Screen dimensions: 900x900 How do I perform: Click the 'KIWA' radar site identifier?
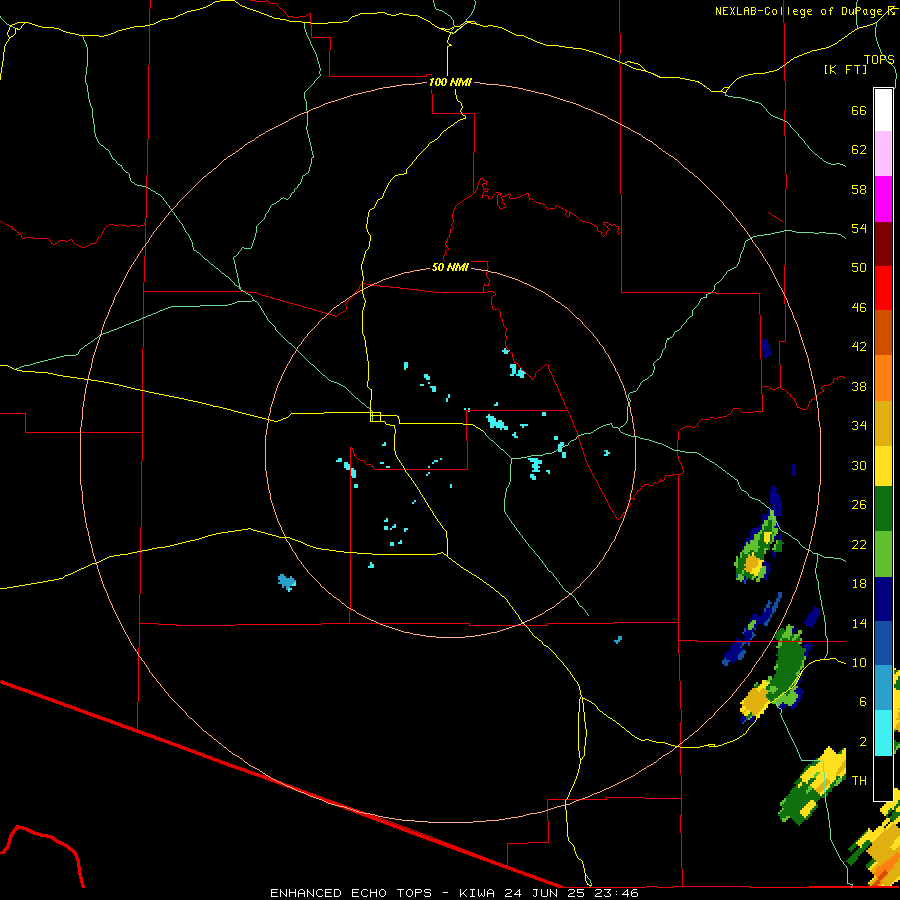478,893
